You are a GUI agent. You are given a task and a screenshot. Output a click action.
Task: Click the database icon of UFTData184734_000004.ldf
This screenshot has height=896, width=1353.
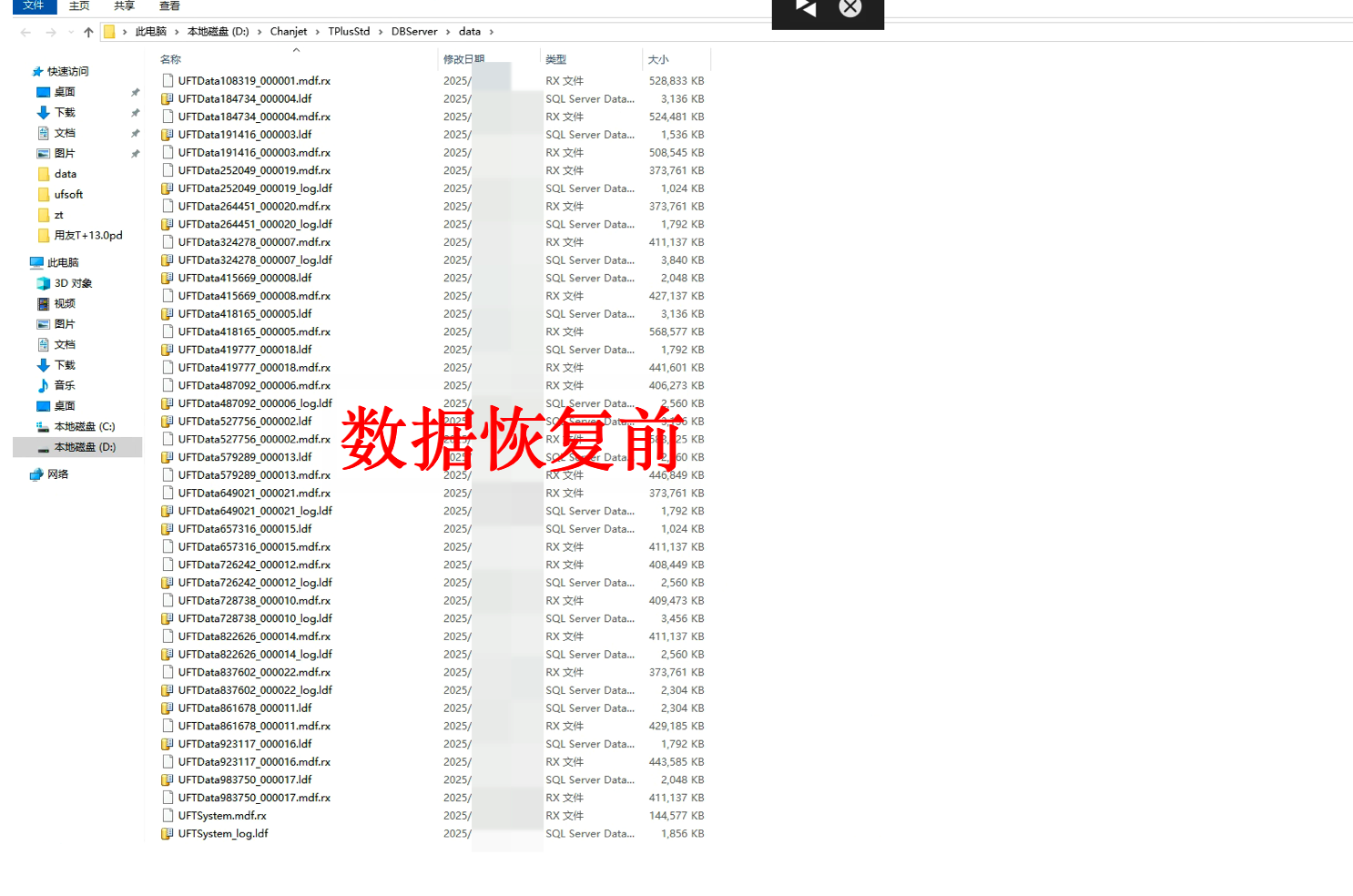point(168,99)
